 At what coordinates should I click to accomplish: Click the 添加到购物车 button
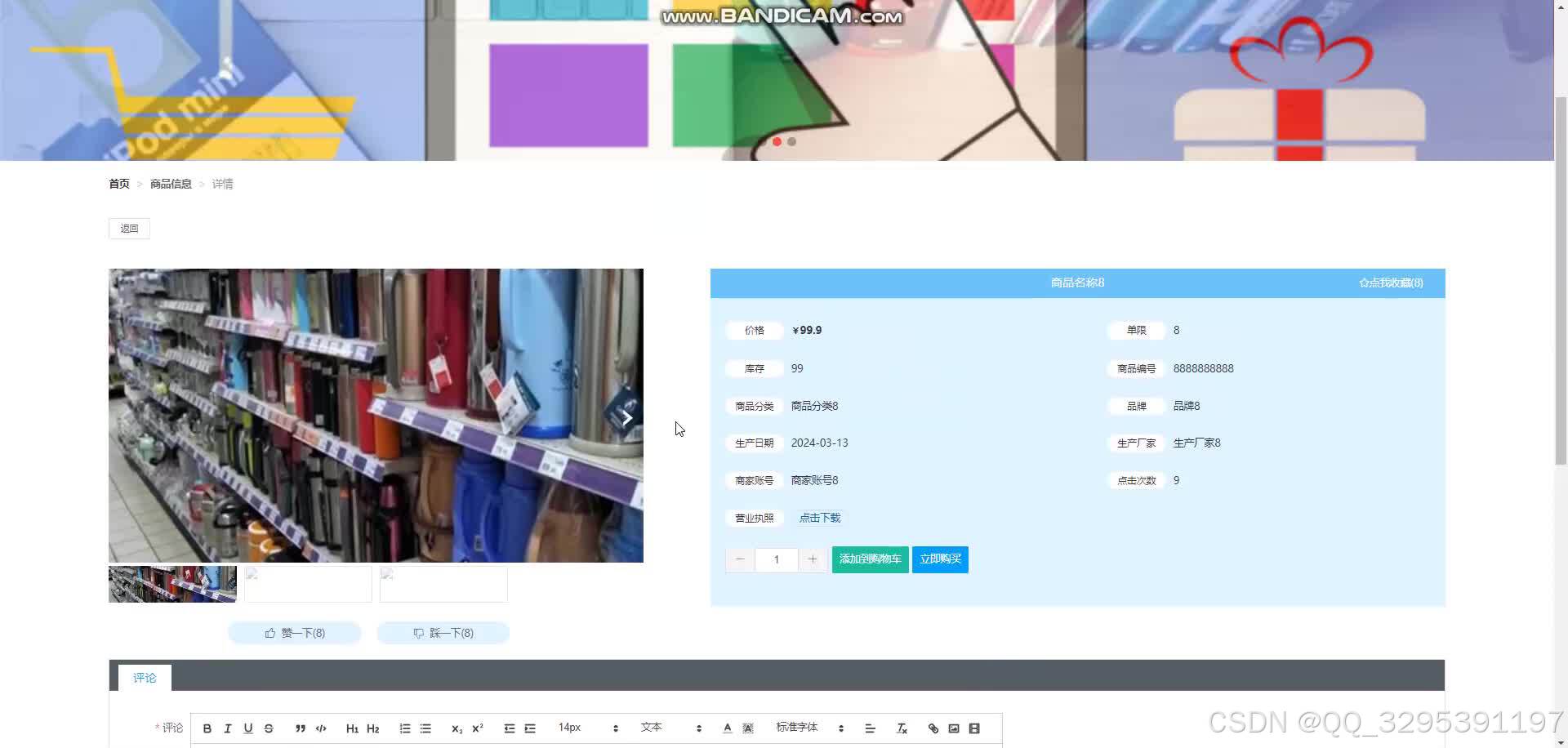click(869, 559)
